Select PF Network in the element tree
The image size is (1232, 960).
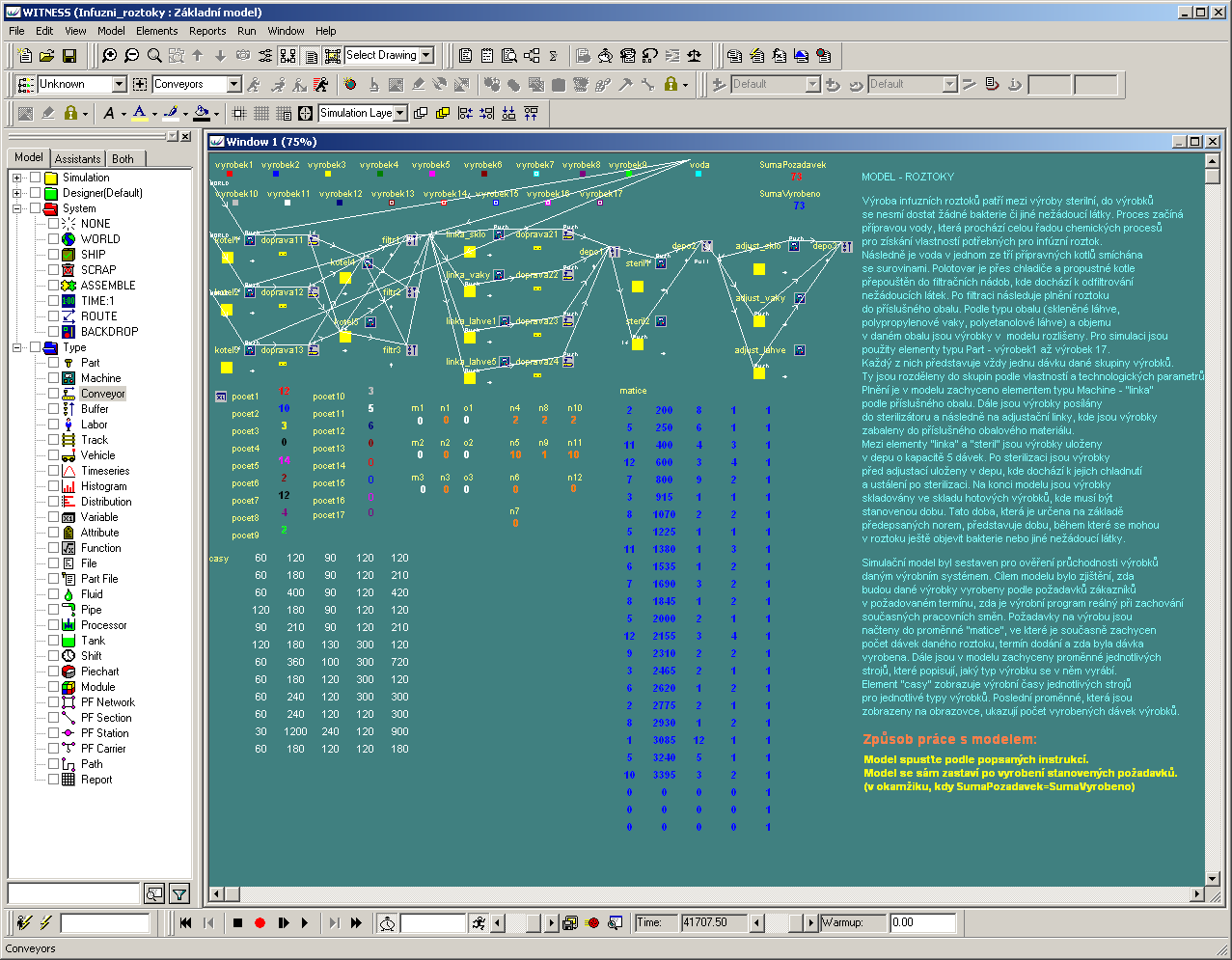coord(107,702)
